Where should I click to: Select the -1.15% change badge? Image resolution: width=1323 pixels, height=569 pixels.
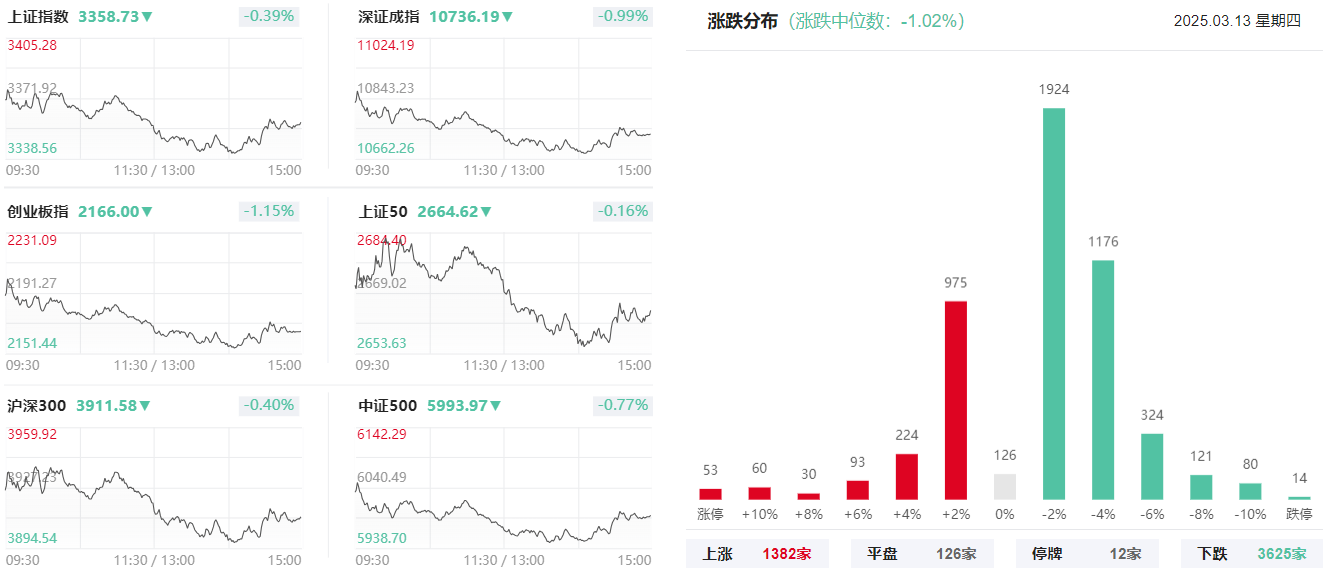click(x=268, y=211)
